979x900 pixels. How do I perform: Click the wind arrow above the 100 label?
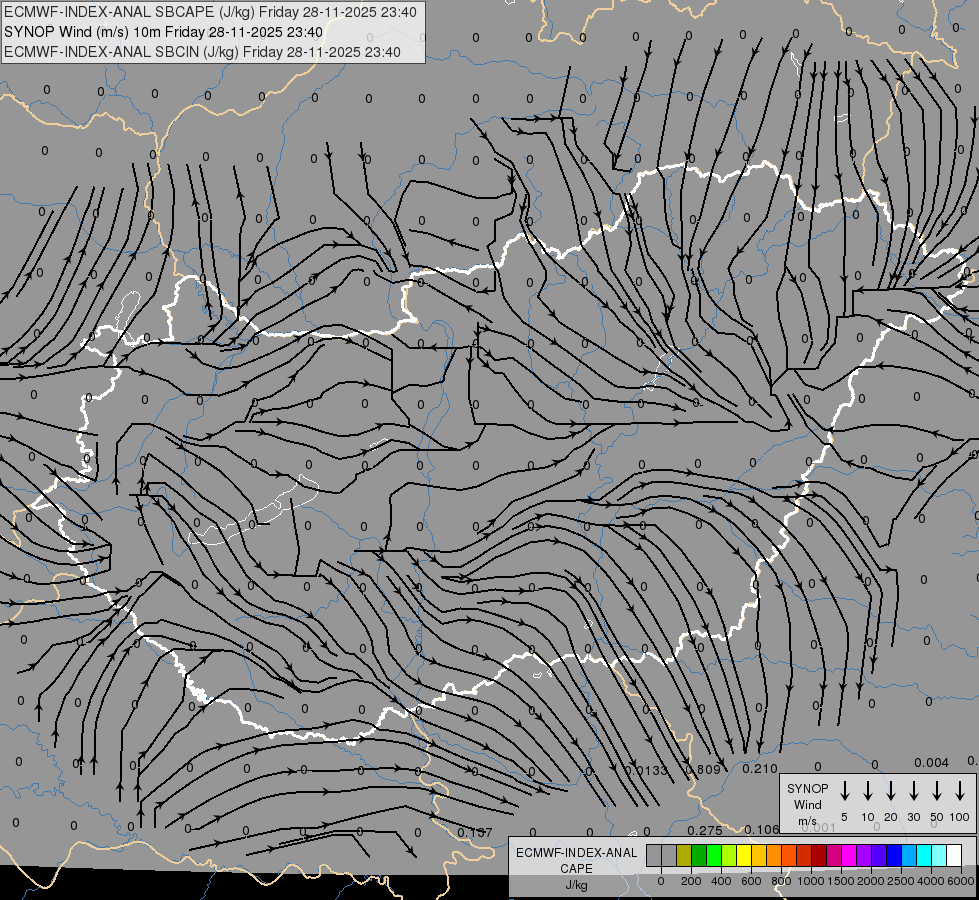960,791
